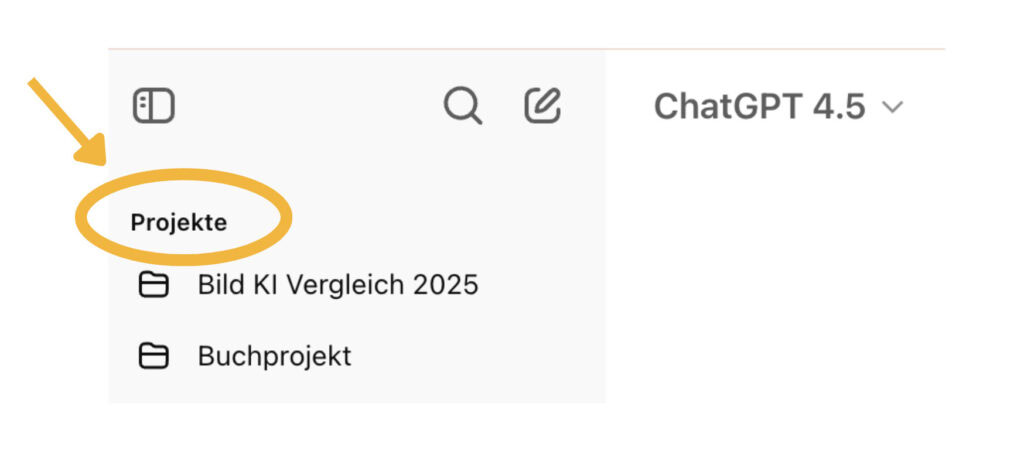Start a new chat with compose icon

coord(543,105)
